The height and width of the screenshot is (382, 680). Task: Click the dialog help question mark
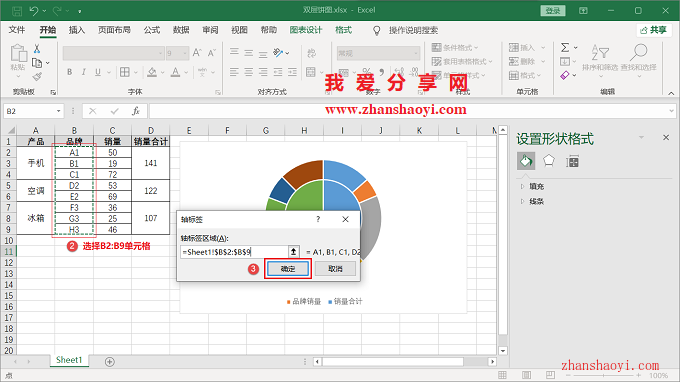pos(318,219)
